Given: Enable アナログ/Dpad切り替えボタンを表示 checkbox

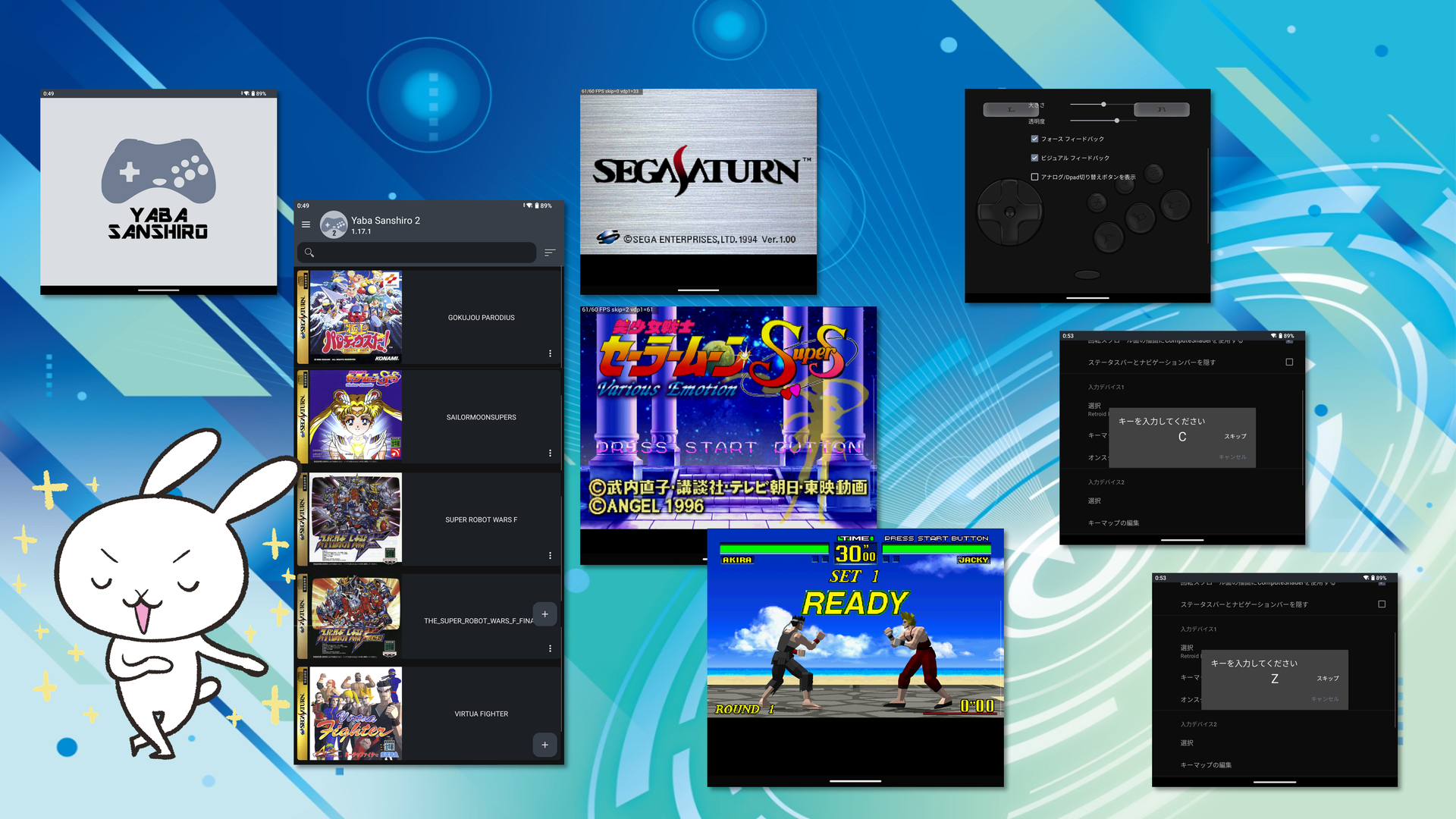Looking at the screenshot, I should click(x=1034, y=177).
